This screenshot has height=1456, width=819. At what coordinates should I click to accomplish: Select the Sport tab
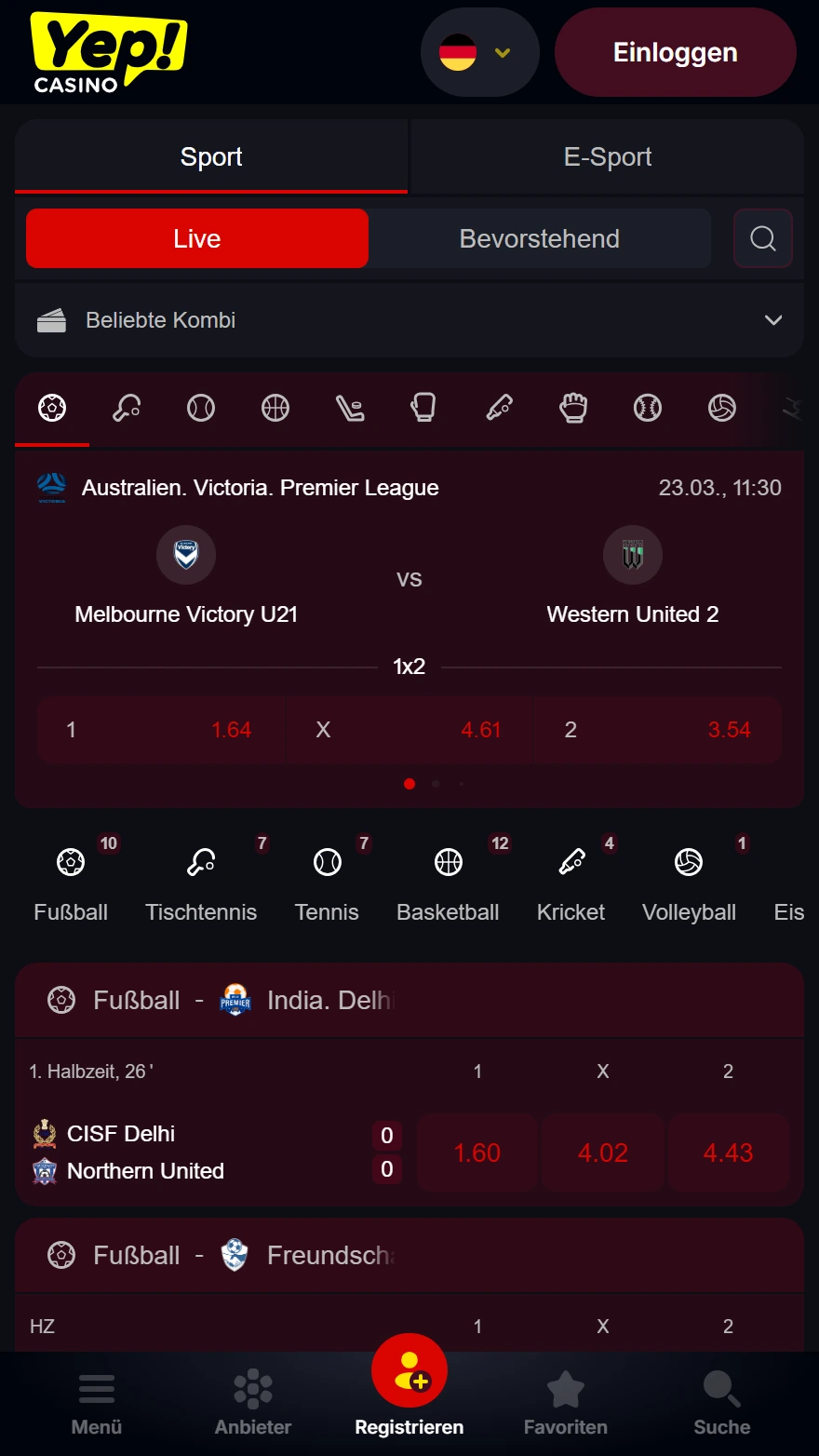211,156
